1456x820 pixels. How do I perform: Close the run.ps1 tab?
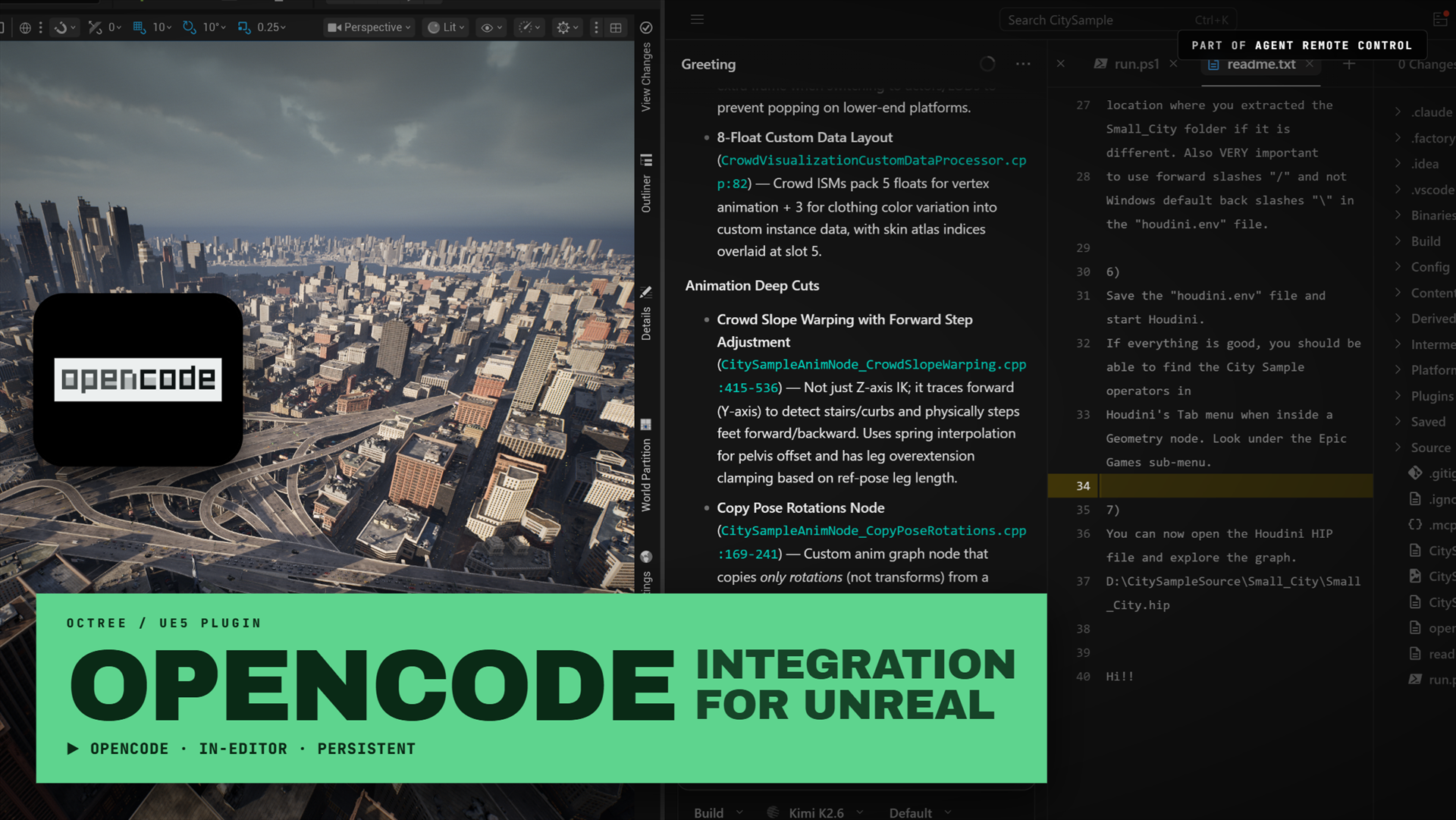click(1173, 64)
